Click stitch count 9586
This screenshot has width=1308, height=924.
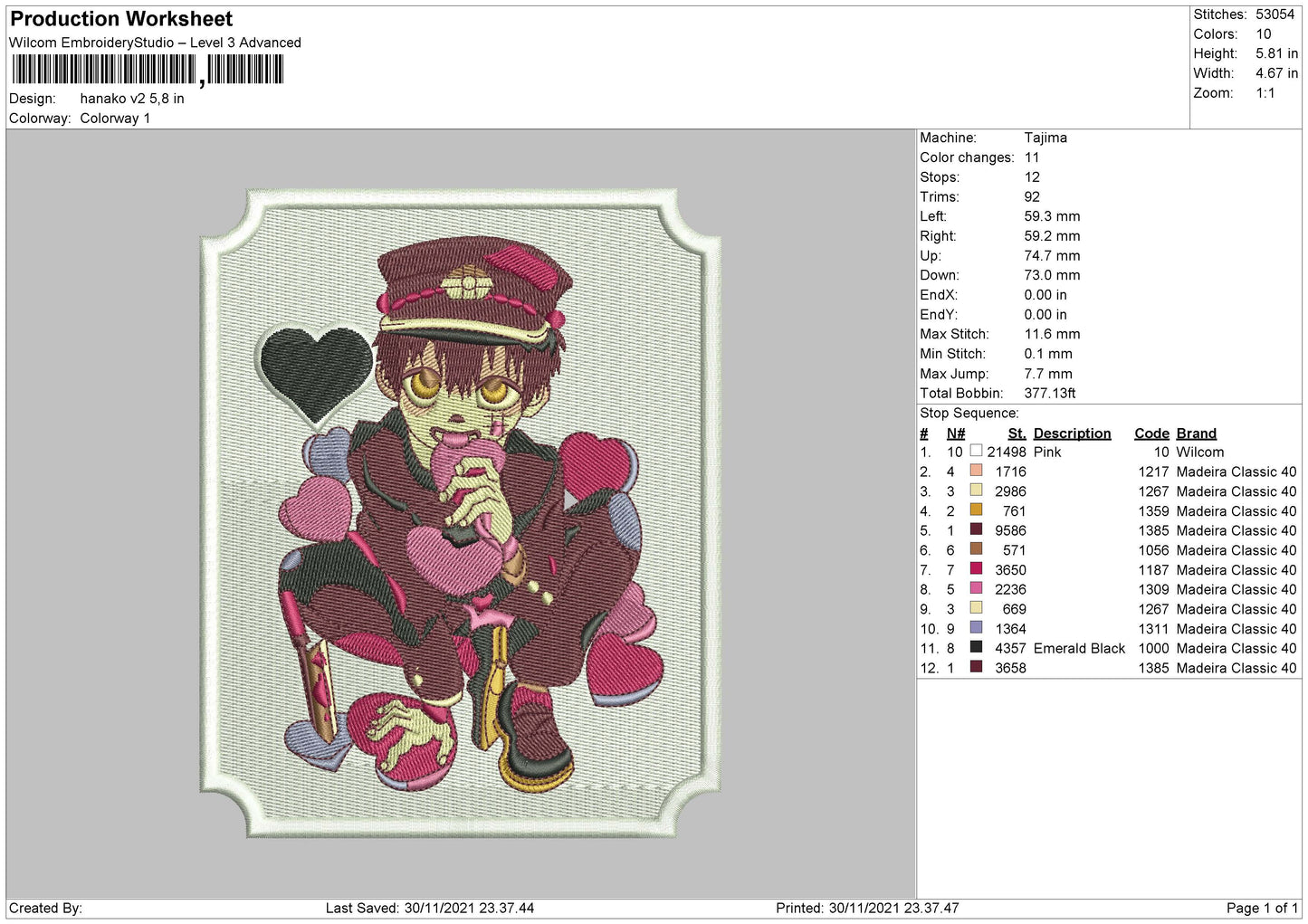coord(1010,530)
